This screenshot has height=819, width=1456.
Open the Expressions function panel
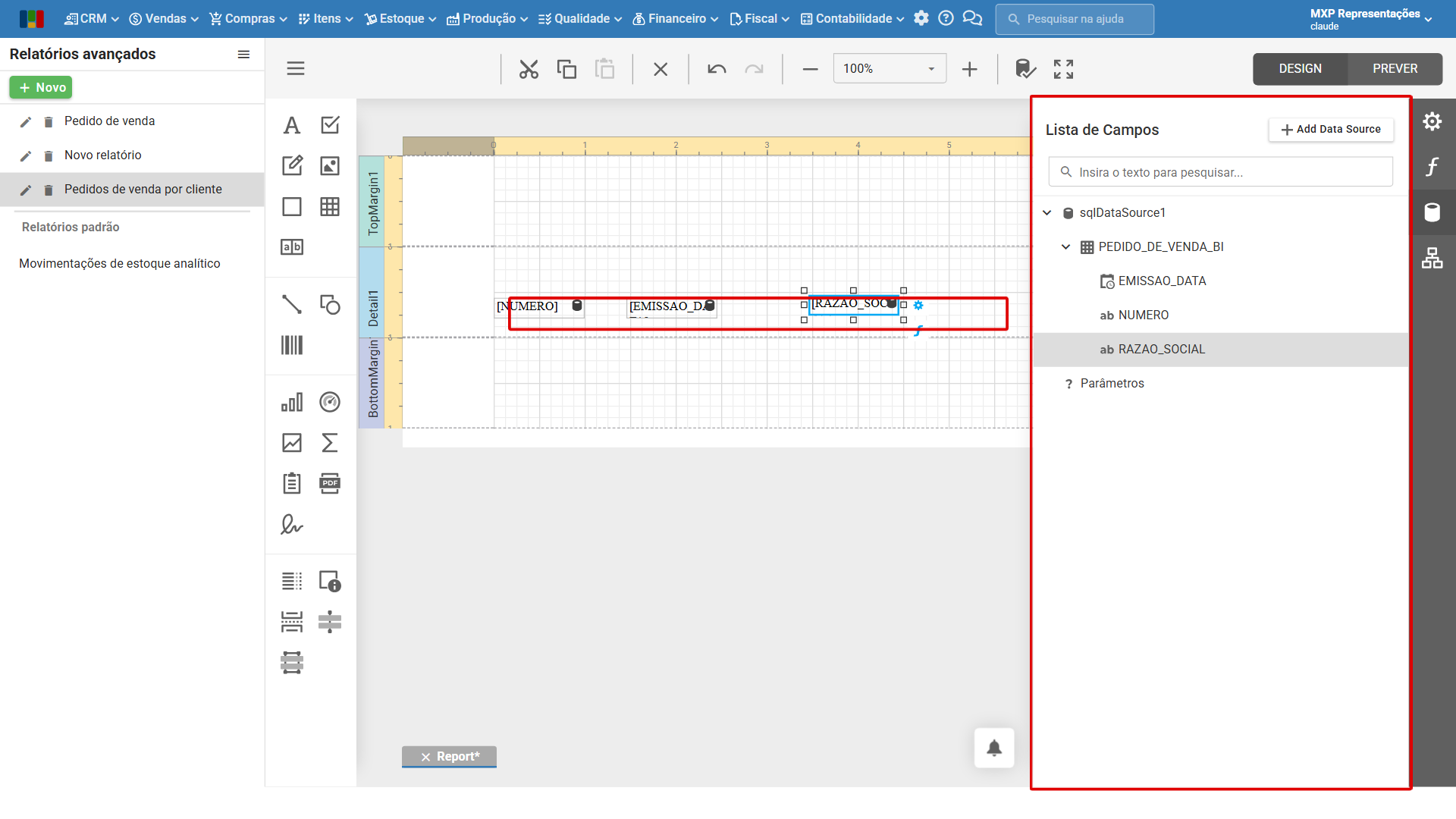(x=1432, y=167)
